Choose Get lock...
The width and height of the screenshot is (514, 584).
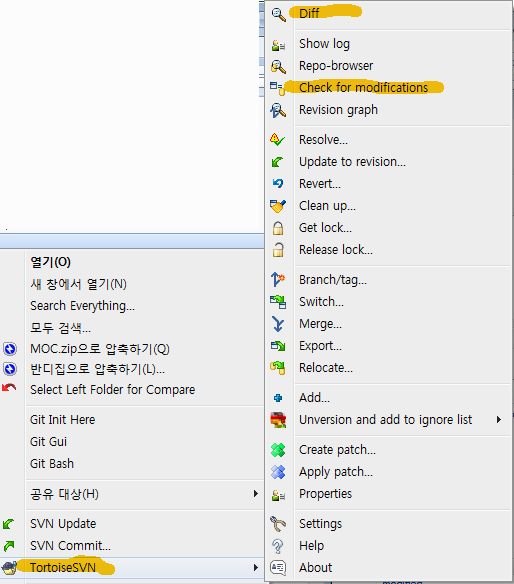tap(326, 228)
